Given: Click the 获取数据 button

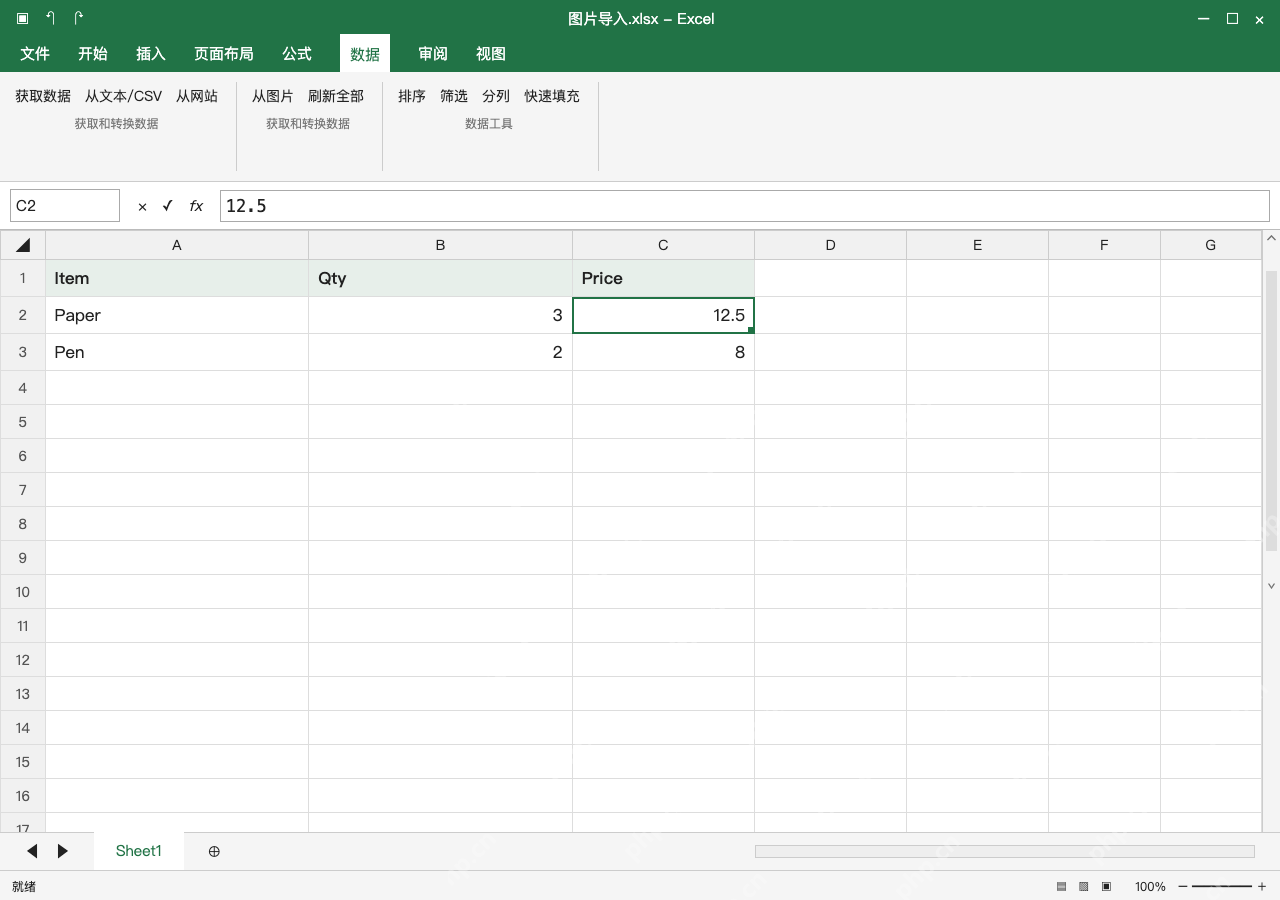Looking at the screenshot, I should (x=43, y=96).
